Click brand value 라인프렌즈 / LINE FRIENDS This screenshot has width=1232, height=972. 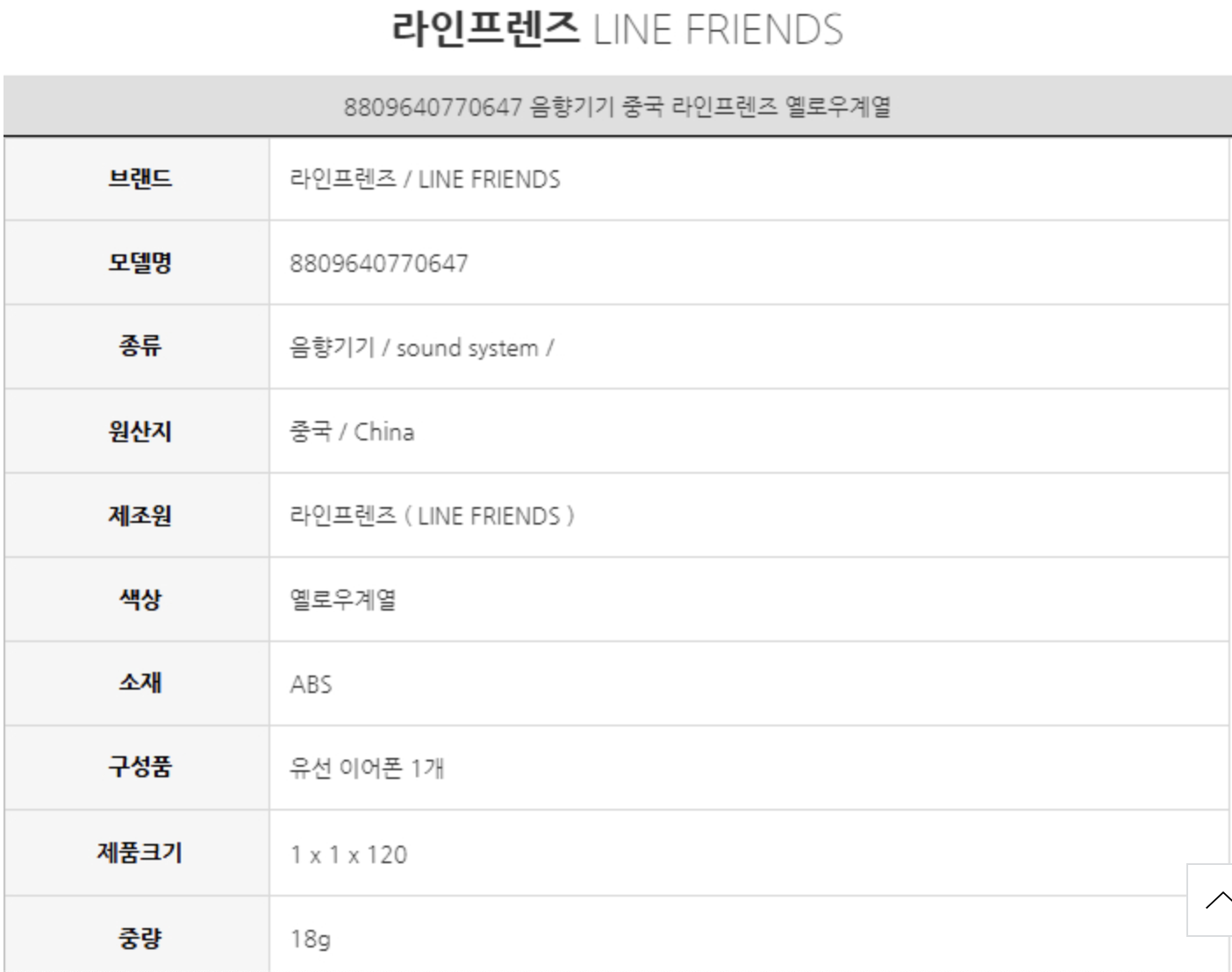425,179
